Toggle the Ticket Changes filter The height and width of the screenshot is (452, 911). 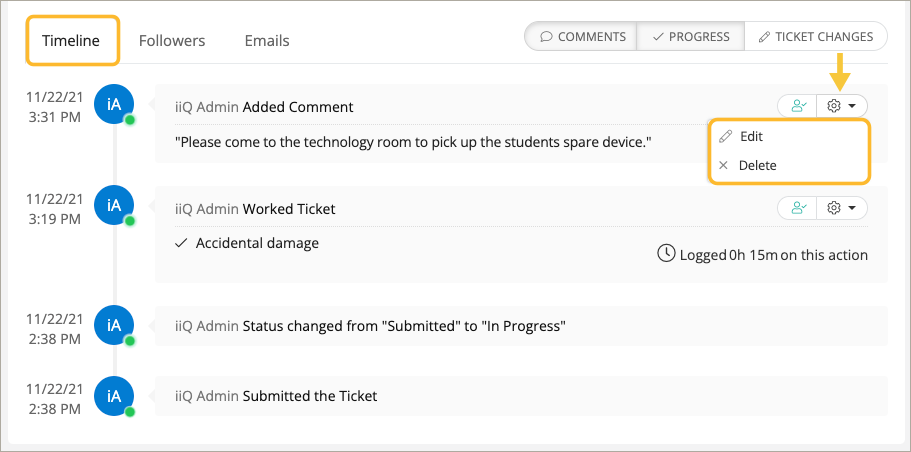(815, 37)
